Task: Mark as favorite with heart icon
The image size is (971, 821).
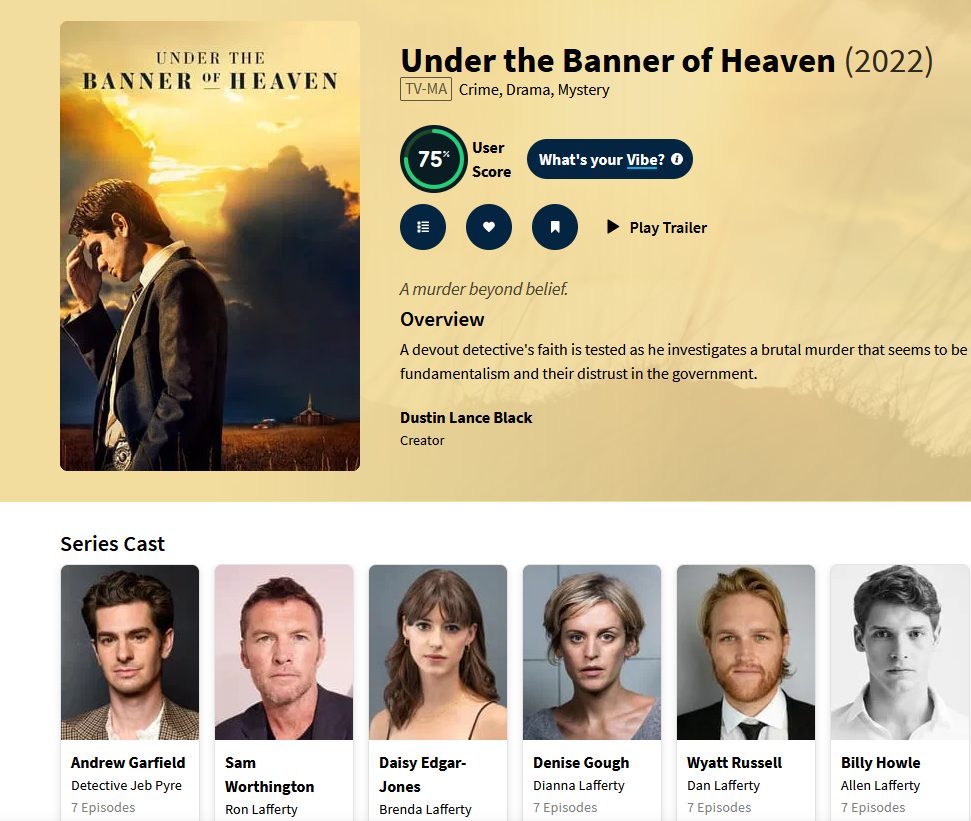Action: [x=489, y=227]
